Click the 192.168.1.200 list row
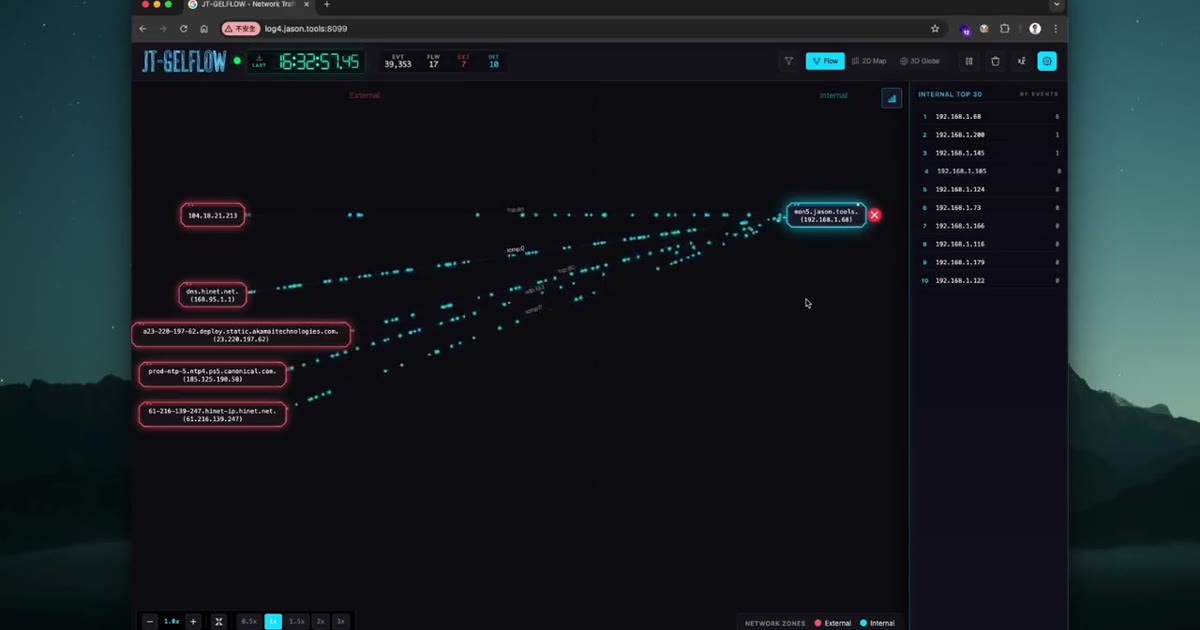This screenshot has height=630, width=1200. tap(990, 135)
